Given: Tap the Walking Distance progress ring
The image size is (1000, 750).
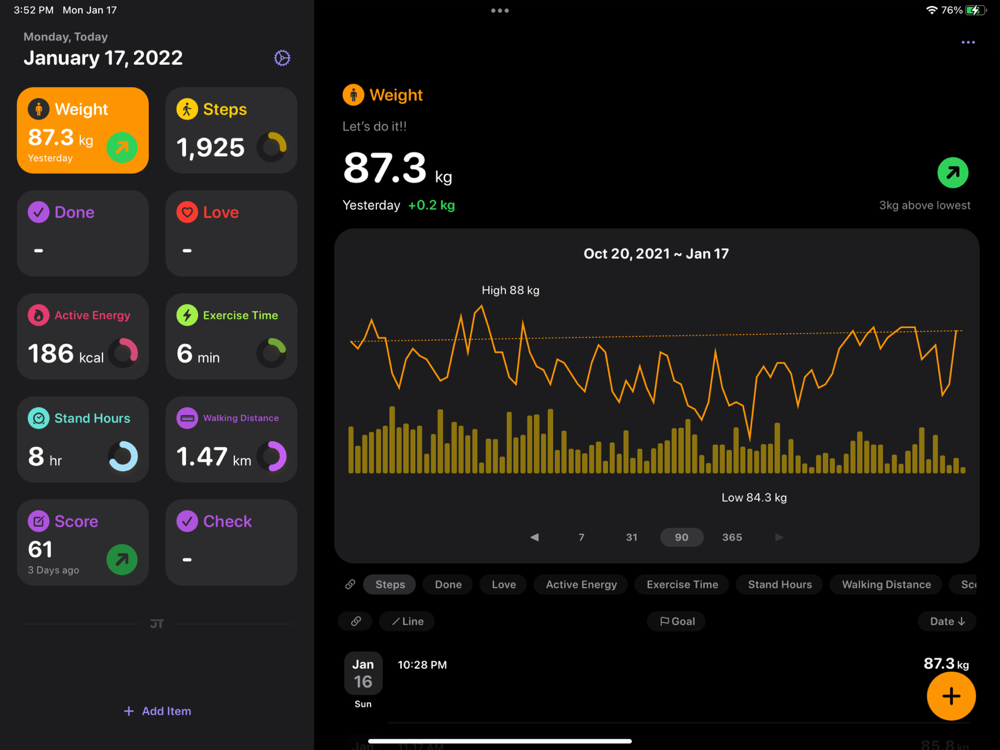Looking at the screenshot, I should click(x=272, y=456).
